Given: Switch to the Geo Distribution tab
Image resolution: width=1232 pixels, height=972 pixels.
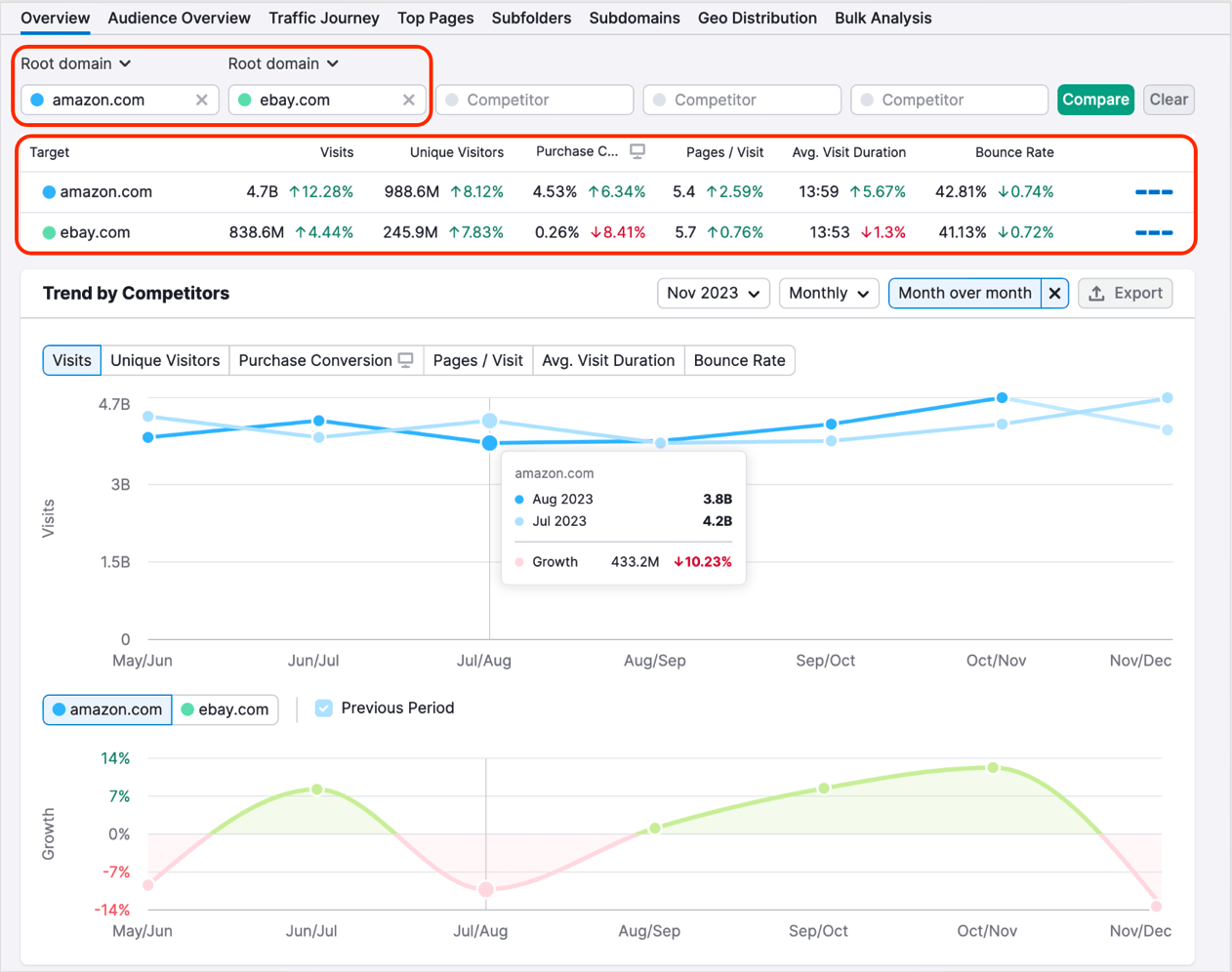Looking at the screenshot, I should pos(757,18).
